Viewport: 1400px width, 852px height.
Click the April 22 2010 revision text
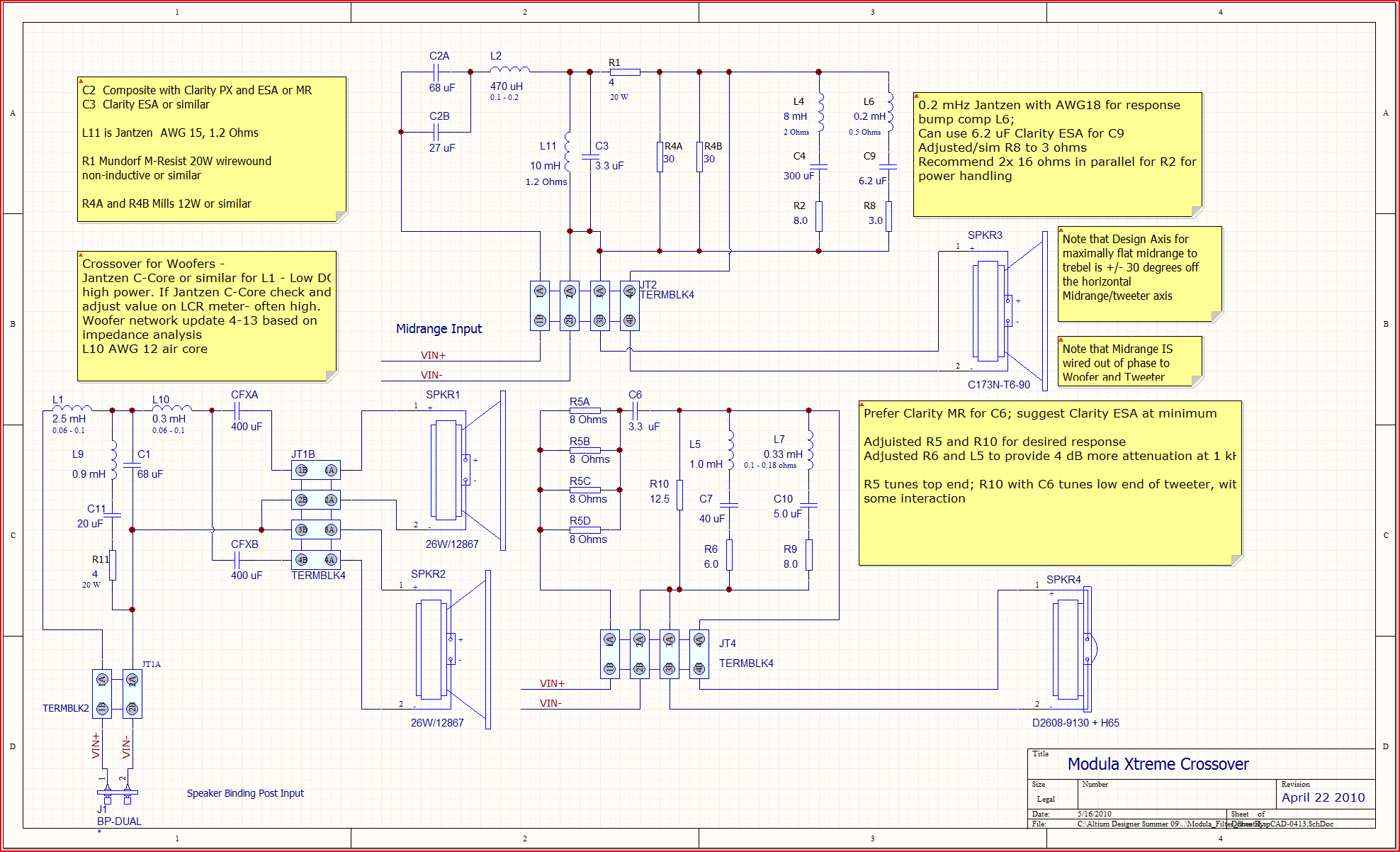click(x=1323, y=797)
